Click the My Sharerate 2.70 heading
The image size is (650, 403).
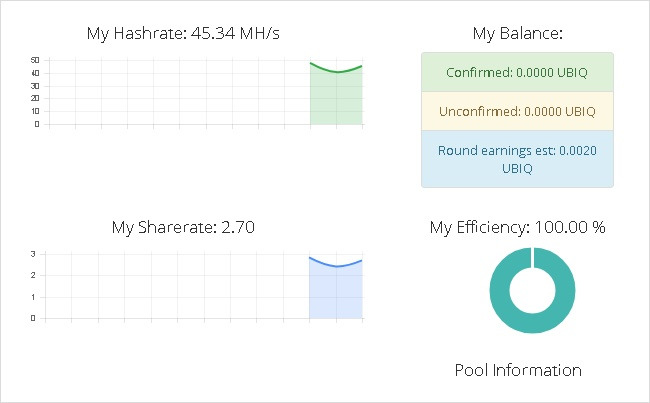click(x=183, y=227)
